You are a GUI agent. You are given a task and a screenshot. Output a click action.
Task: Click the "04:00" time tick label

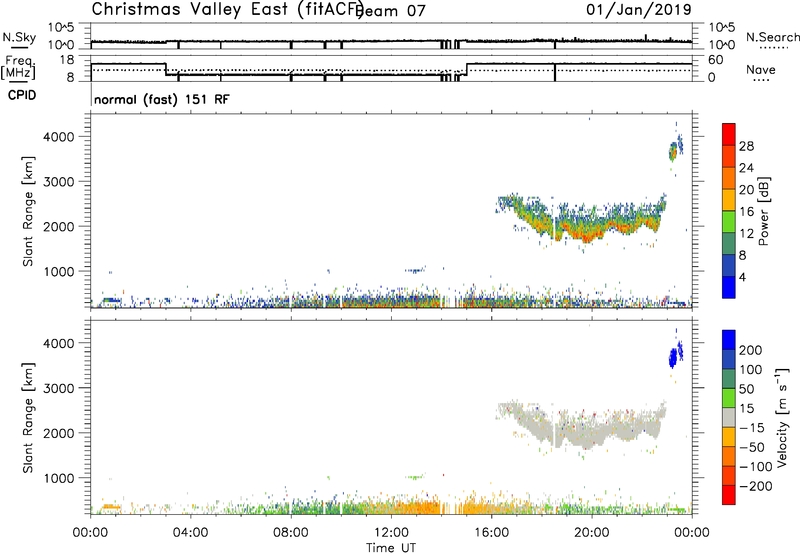point(190,533)
